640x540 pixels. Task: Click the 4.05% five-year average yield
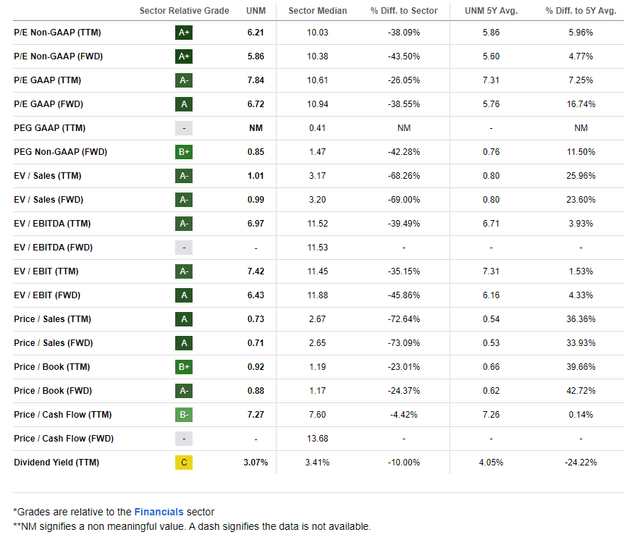(x=491, y=462)
